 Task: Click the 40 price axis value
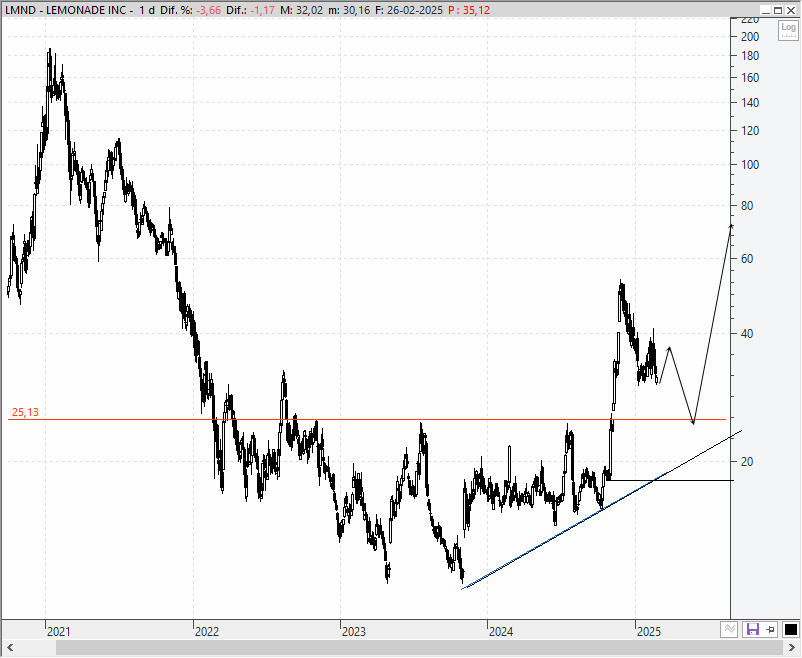pos(747,334)
